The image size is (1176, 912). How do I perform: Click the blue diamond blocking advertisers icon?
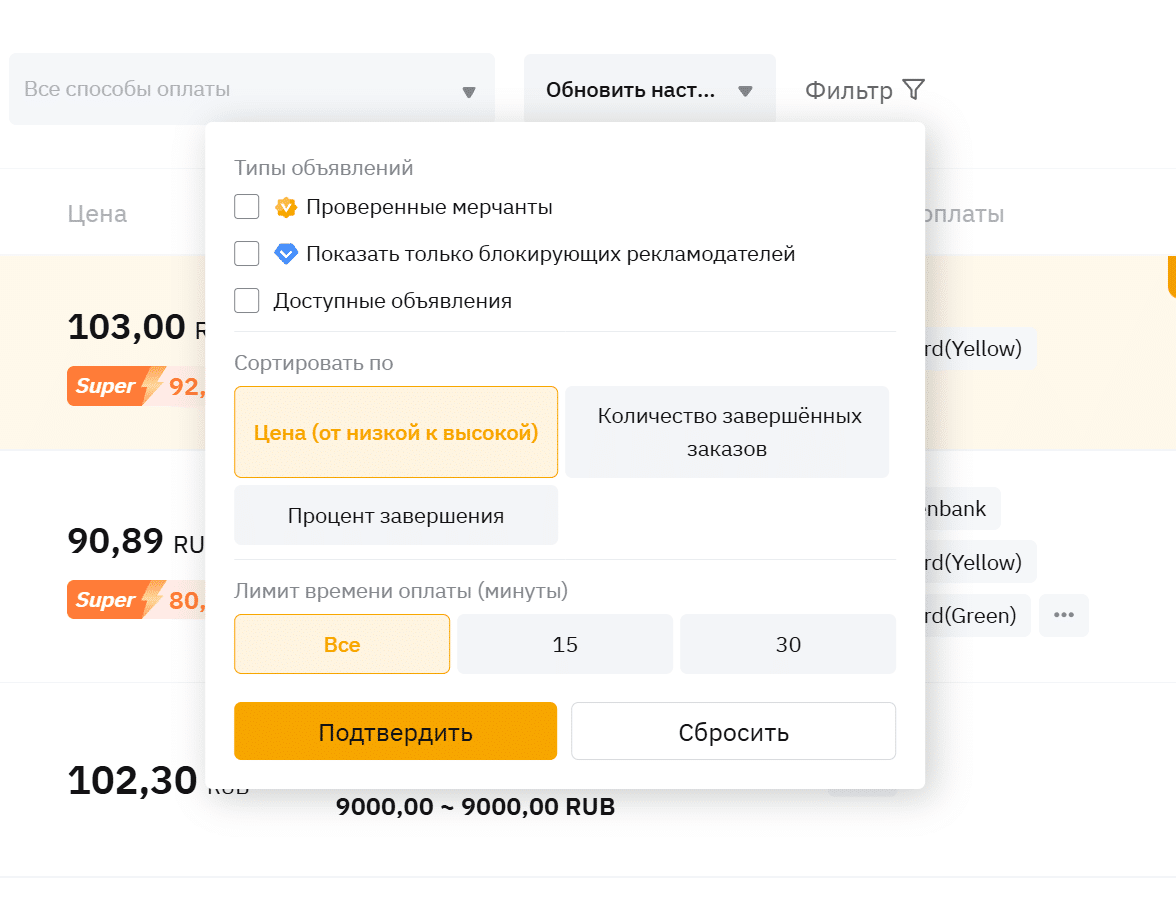click(286, 254)
